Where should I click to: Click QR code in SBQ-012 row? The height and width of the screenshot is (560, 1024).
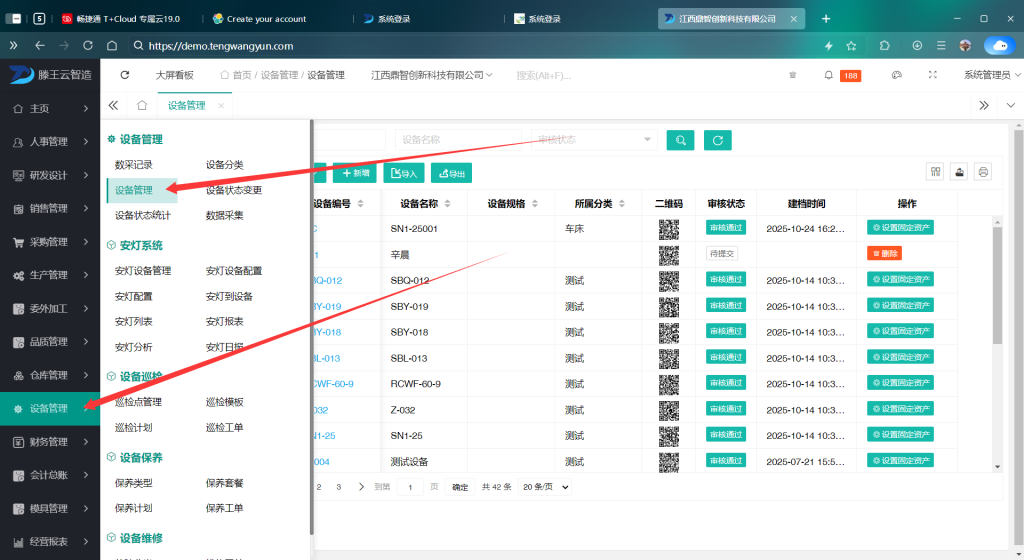point(669,280)
